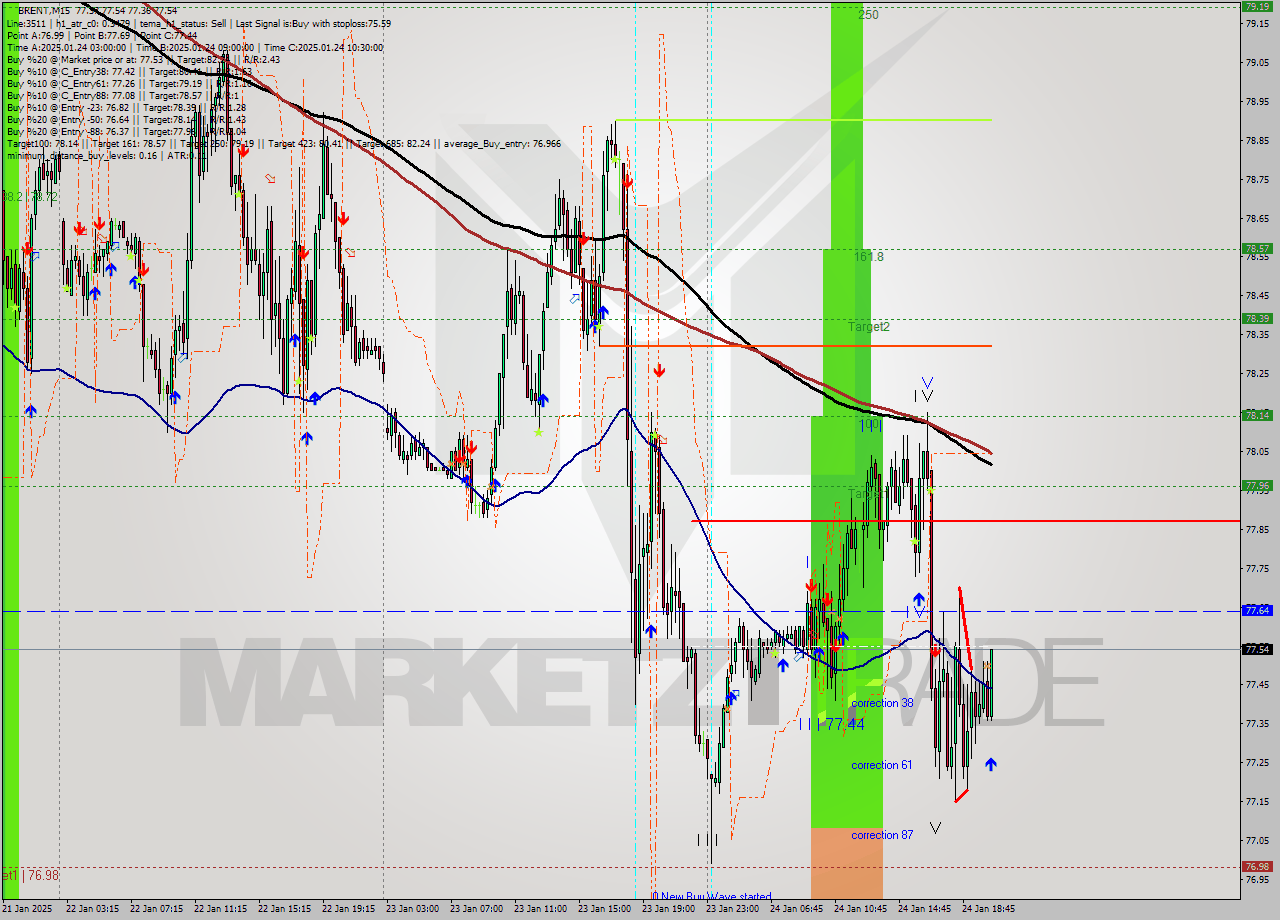Select the '23 Jan 11:00' time label
This screenshot has width=1280, height=920.
[541, 909]
